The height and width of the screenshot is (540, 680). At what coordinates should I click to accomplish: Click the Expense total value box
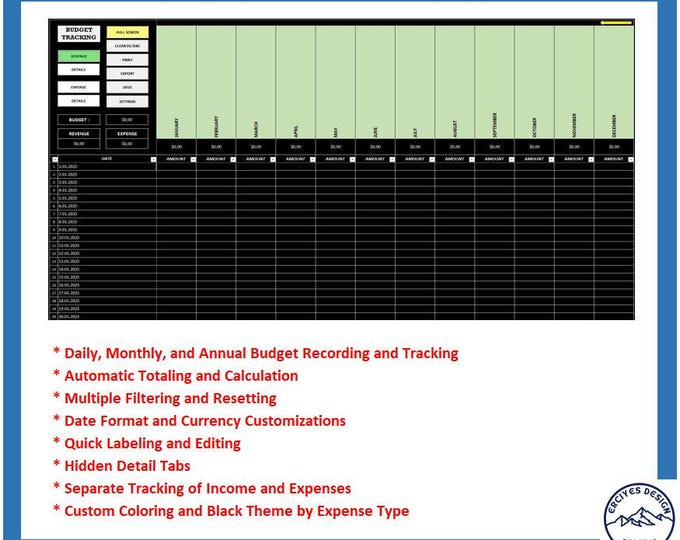pos(127,144)
